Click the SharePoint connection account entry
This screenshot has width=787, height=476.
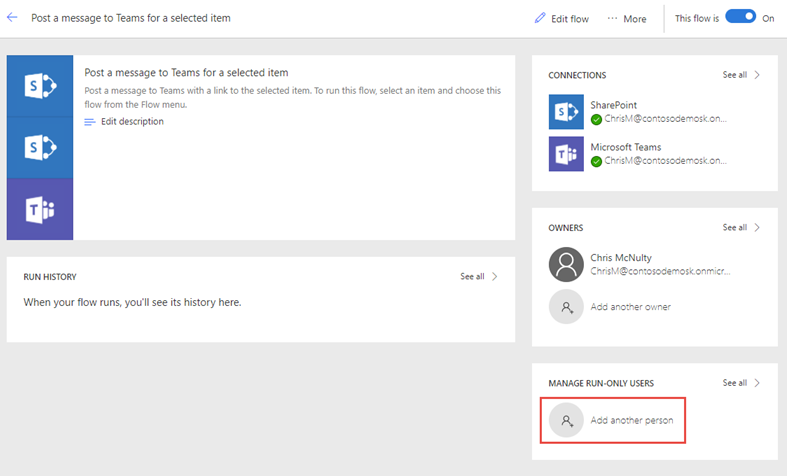pyautogui.click(x=658, y=119)
